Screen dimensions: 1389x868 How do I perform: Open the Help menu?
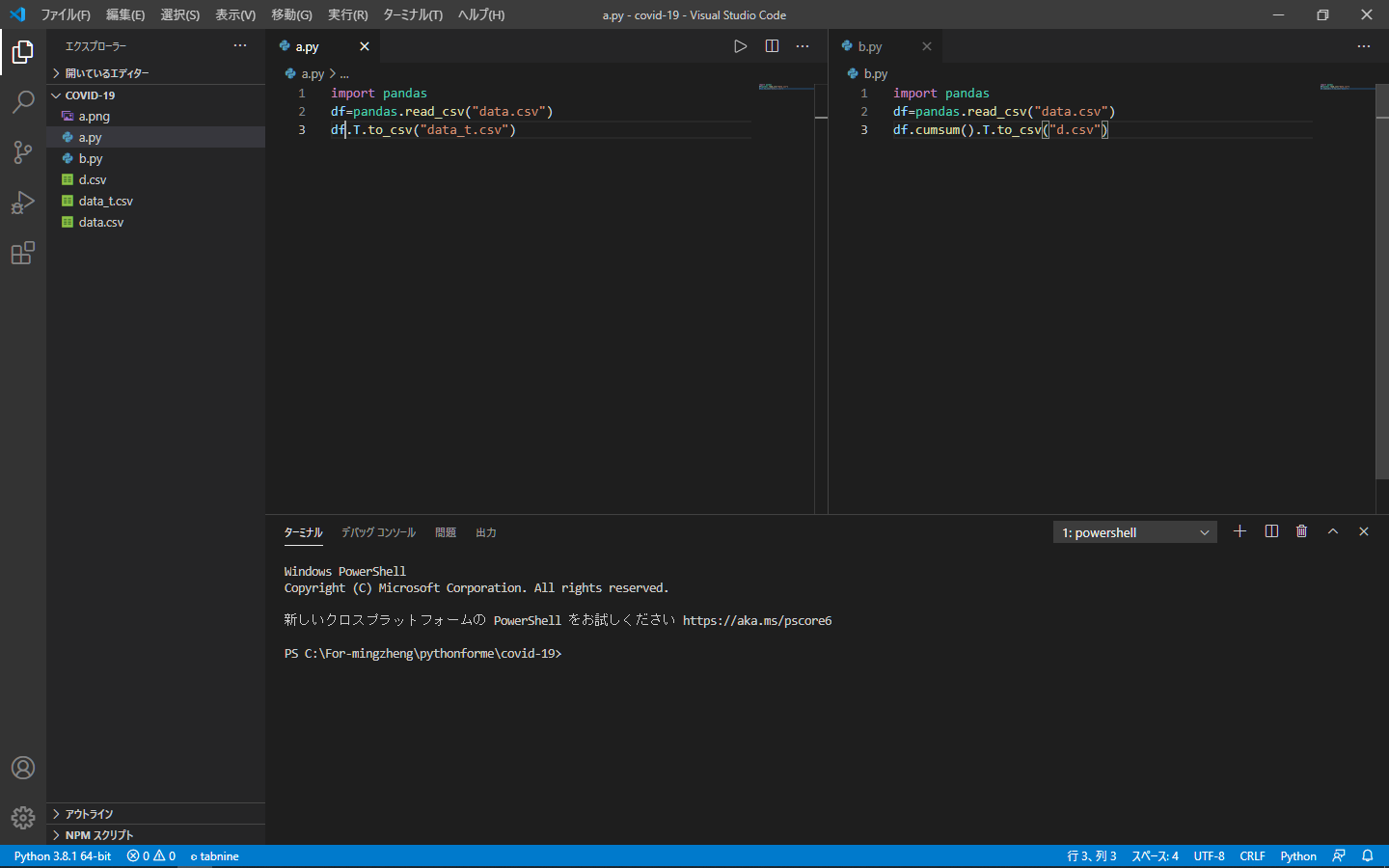pos(481,14)
